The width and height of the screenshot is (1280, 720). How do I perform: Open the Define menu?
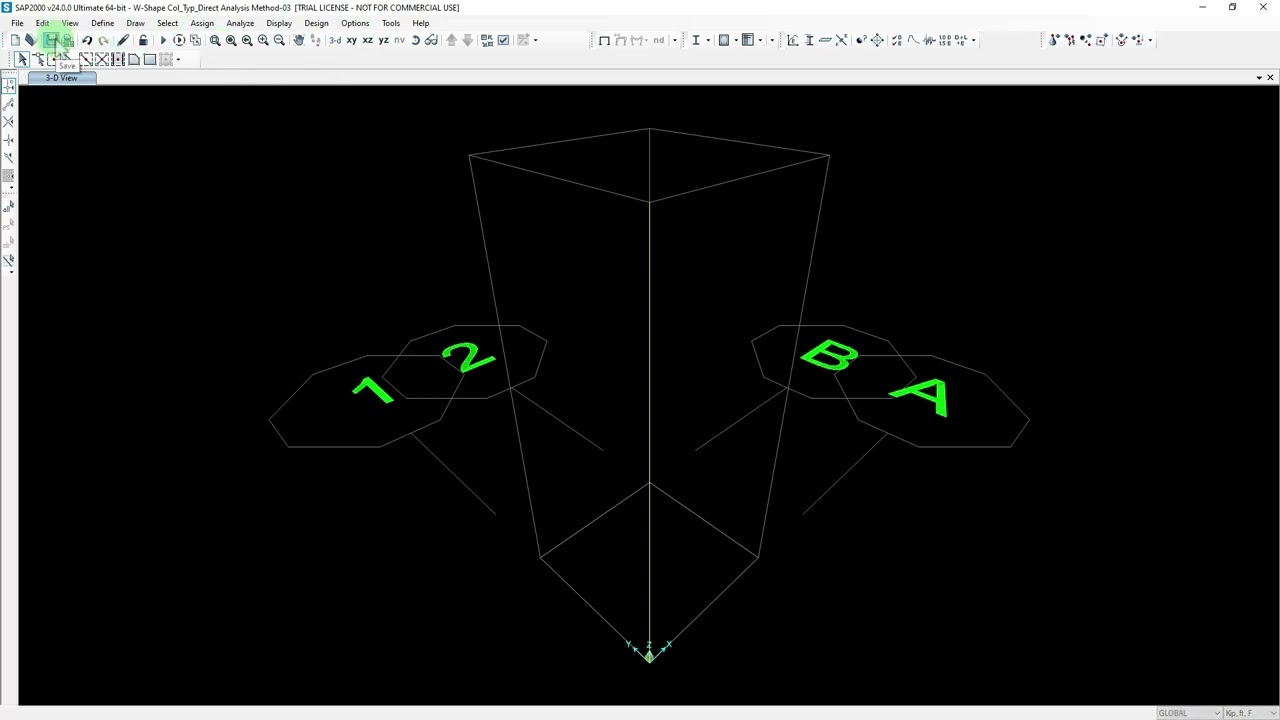click(102, 23)
